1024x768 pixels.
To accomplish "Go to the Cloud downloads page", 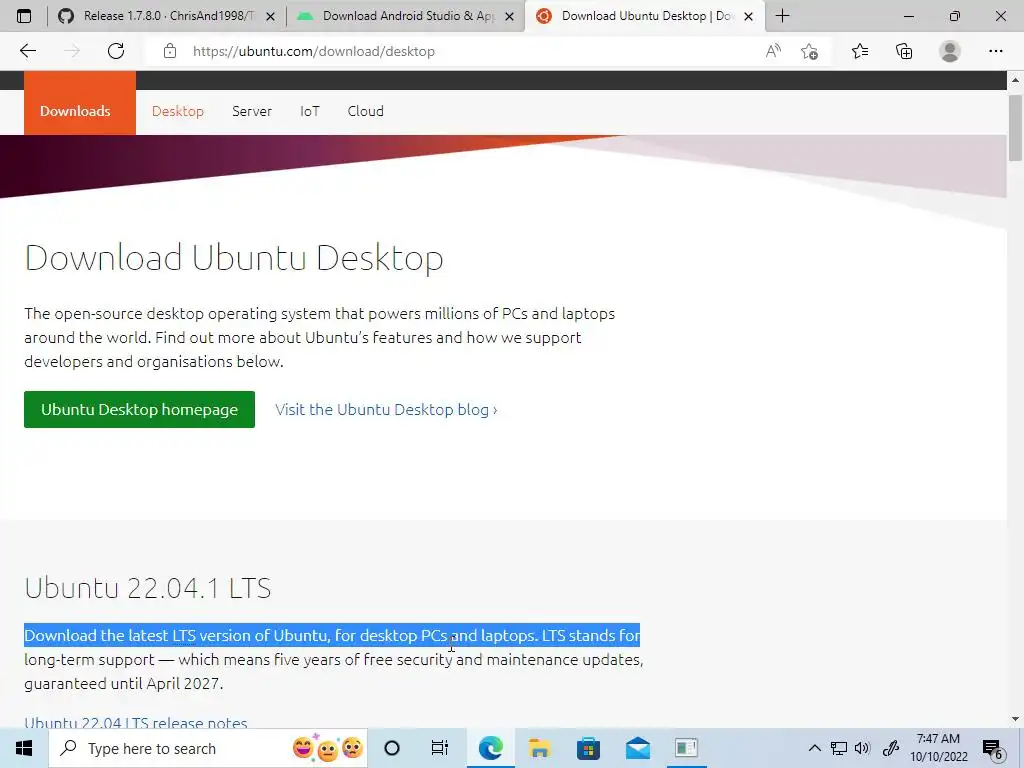I will [365, 111].
